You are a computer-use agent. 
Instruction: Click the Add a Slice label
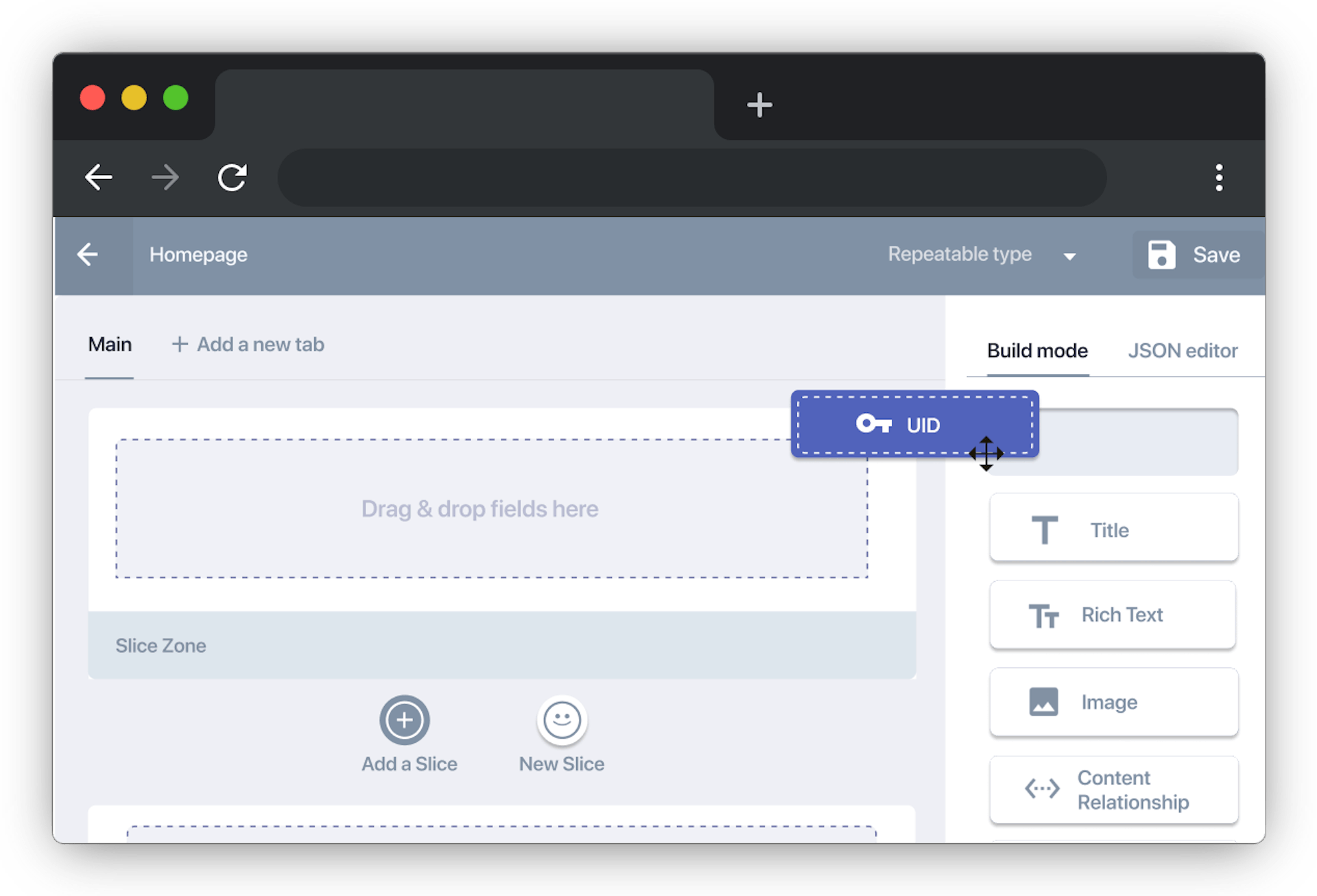point(410,764)
